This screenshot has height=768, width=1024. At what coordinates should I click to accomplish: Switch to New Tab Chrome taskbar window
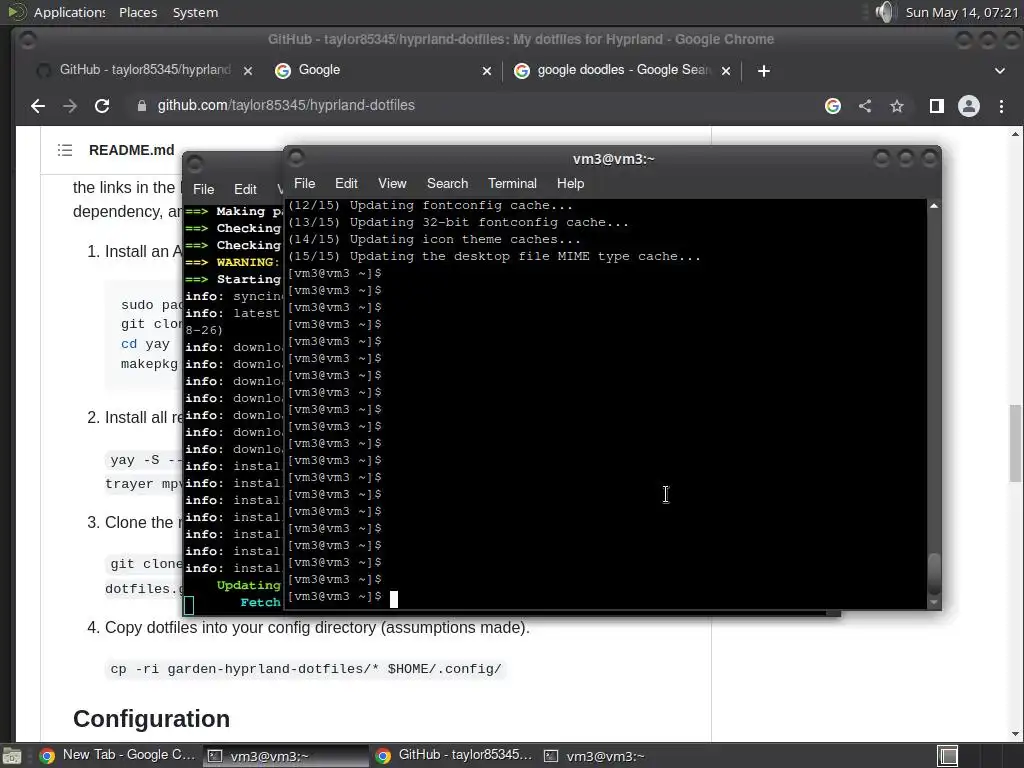point(118,756)
